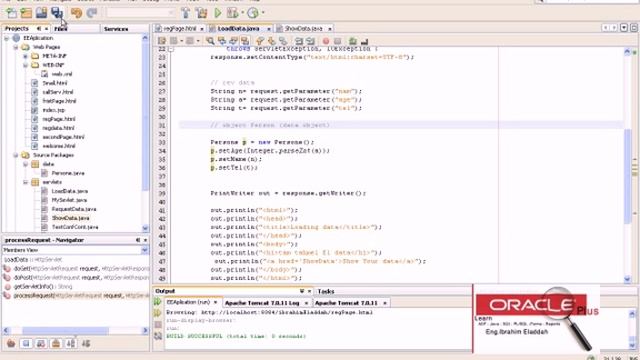This screenshot has width=640, height=360.
Task: Collapse the WEB-INF folder
Action: pyautogui.click(x=25, y=65)
